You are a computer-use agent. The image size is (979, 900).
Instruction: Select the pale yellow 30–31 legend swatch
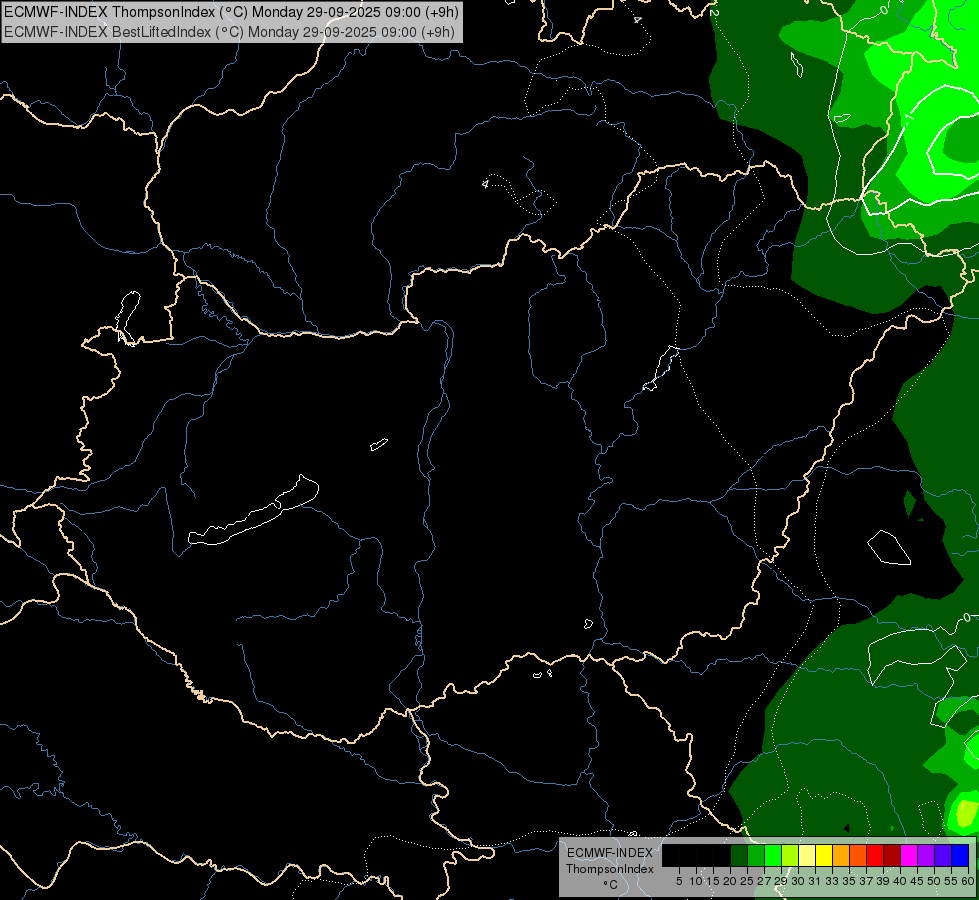tap(807, 855)
